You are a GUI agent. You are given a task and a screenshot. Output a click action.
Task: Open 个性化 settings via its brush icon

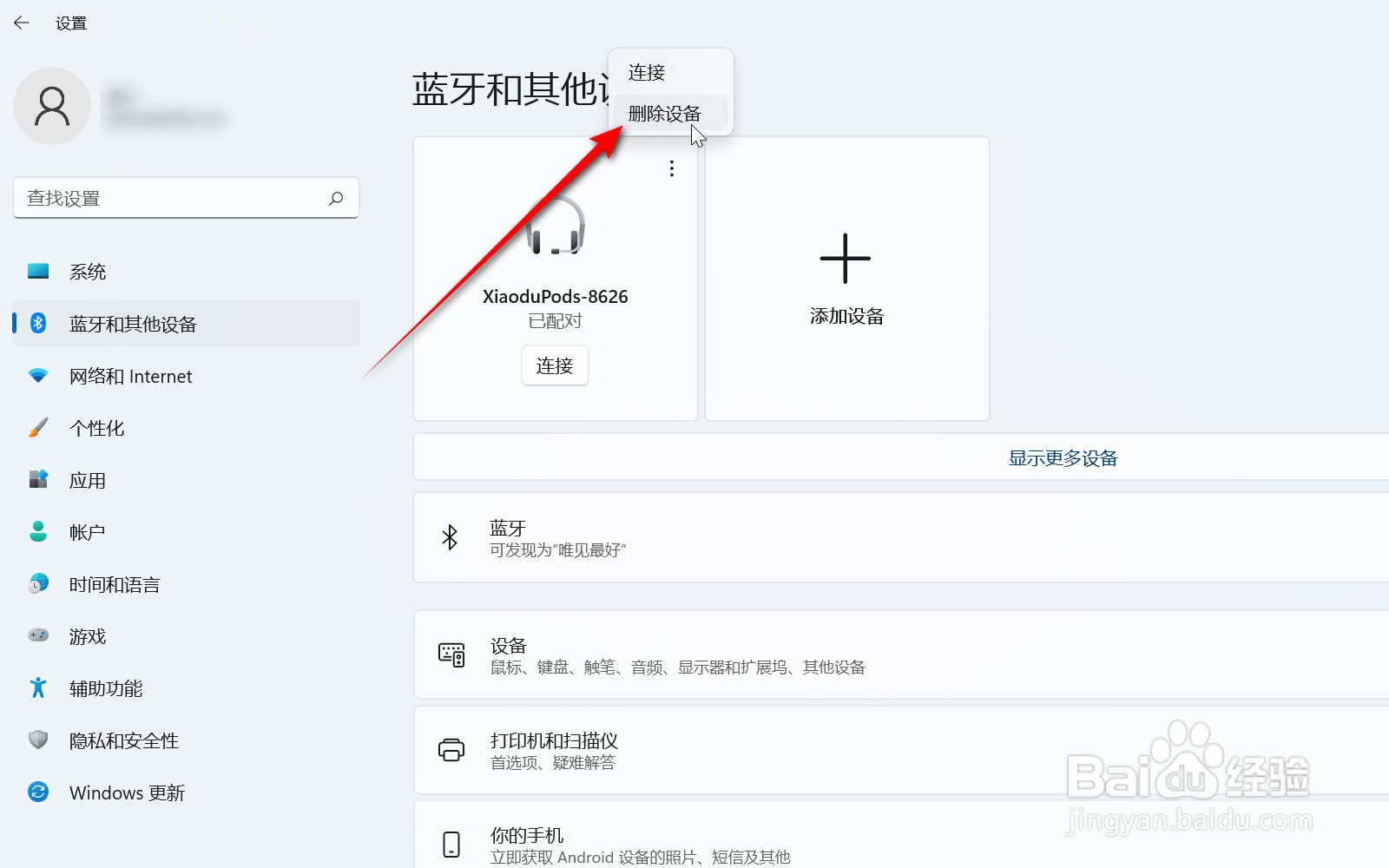coord(37,427)
